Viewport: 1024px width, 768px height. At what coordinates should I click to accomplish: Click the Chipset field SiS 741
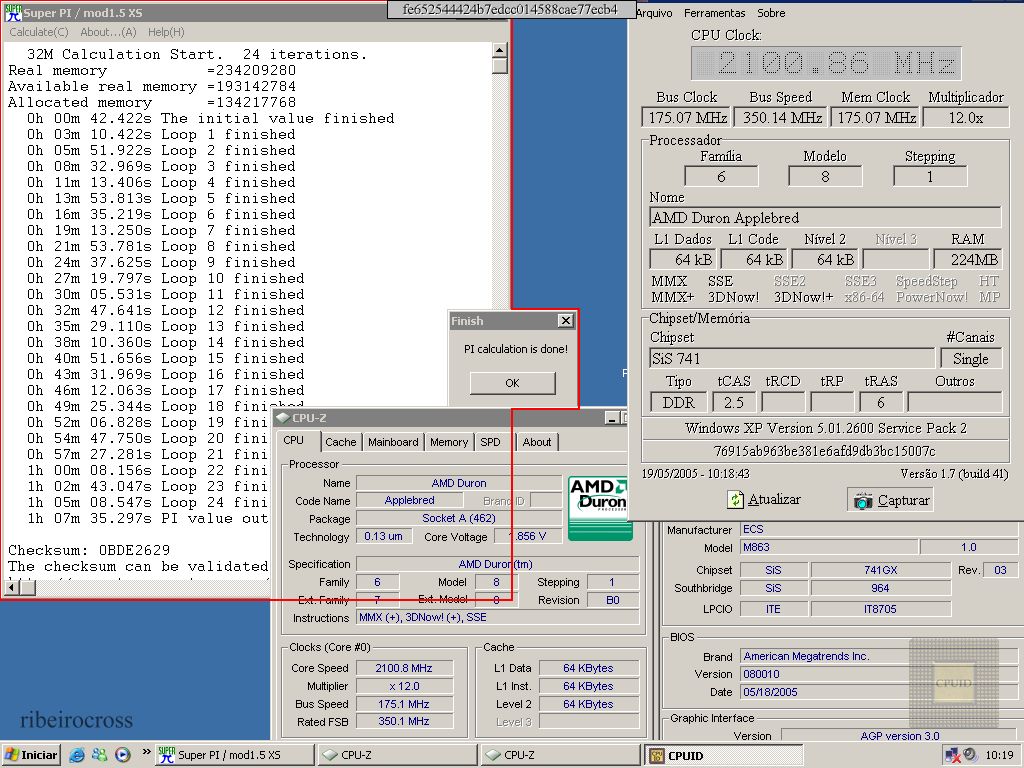pos(792,359)
